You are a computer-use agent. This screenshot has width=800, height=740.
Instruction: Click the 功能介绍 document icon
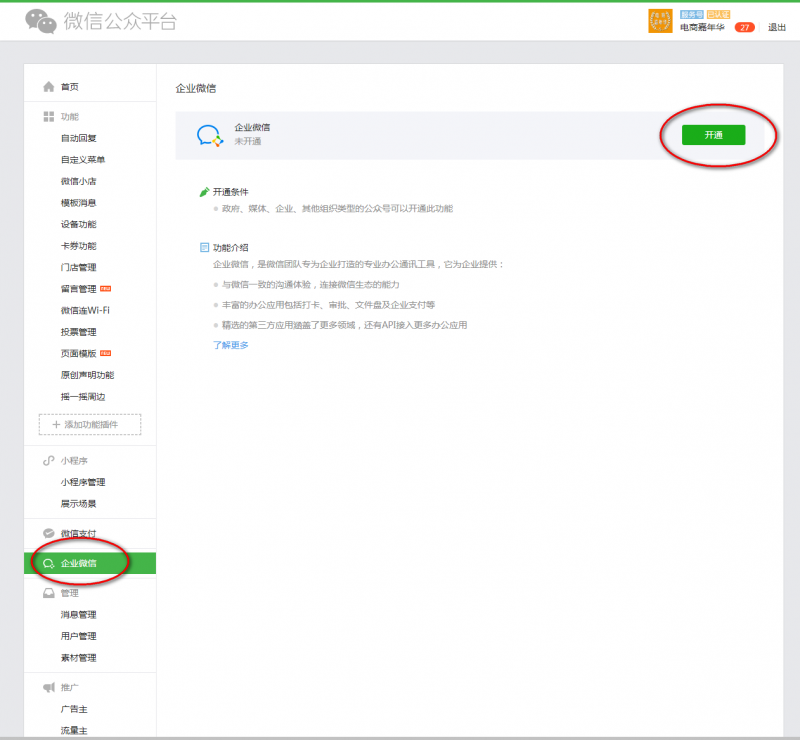(204, 248)
